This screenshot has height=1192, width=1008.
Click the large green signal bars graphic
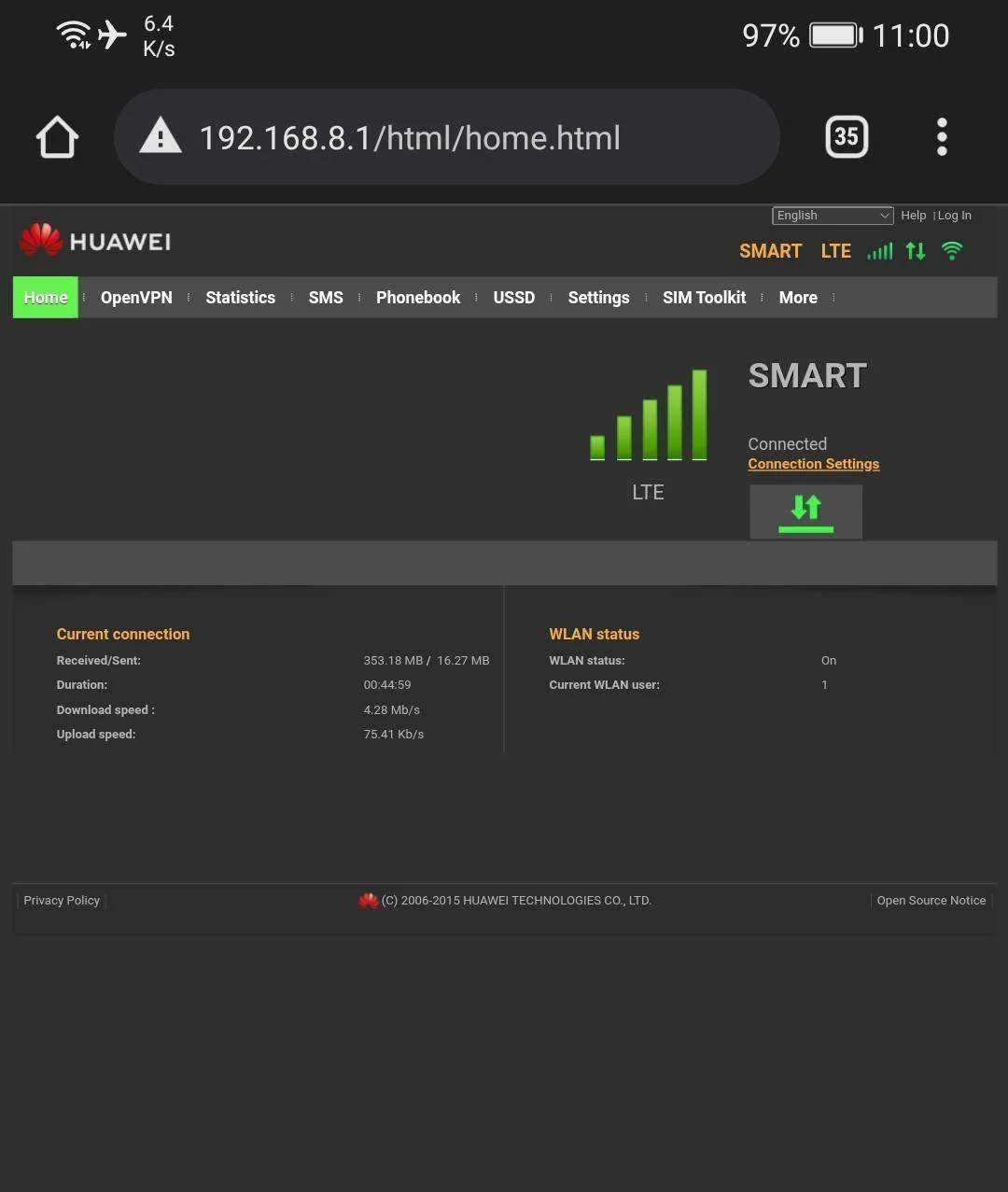click(x=649, y=414)
